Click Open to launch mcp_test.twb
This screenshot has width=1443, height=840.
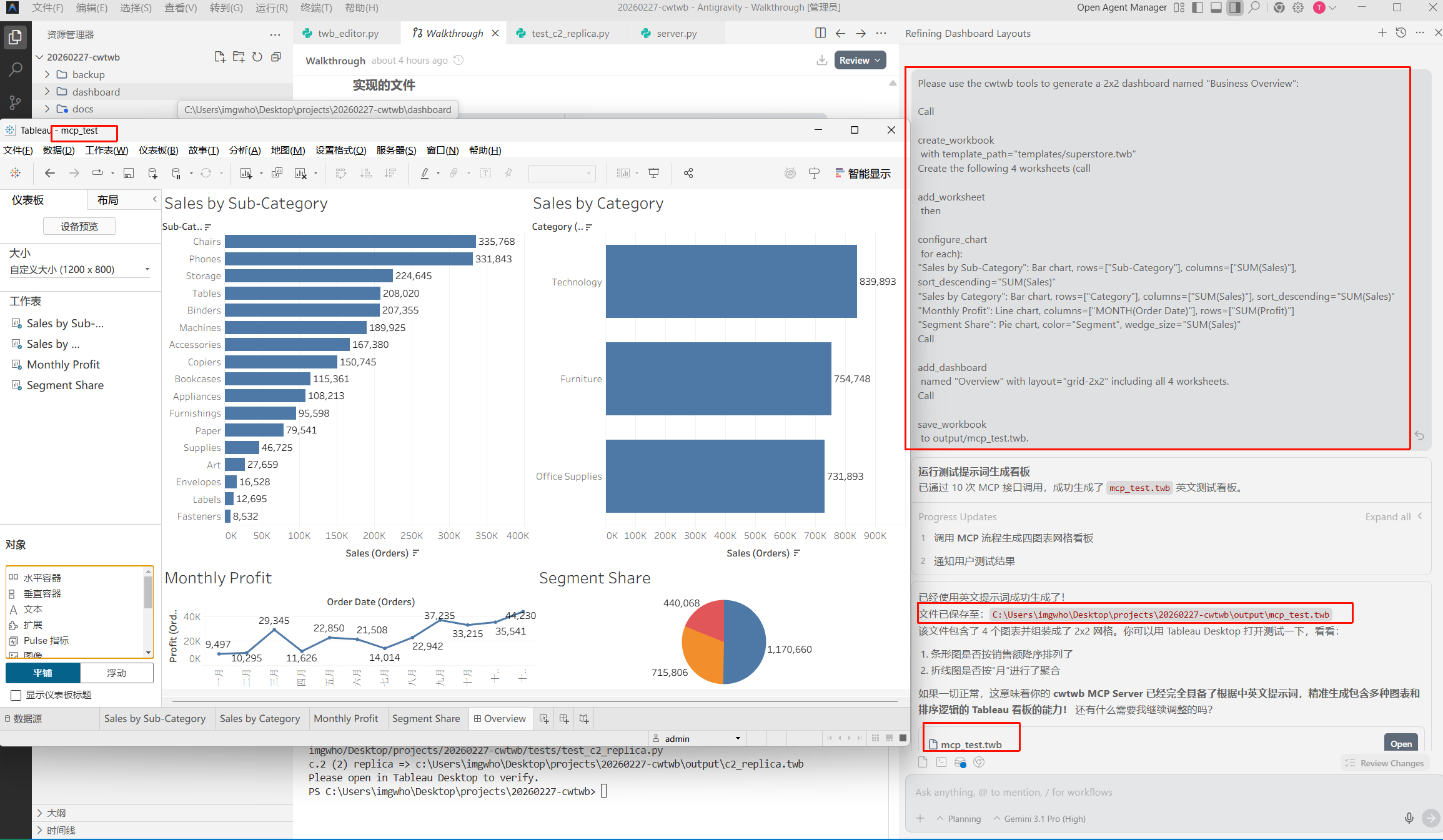[1401, 743]
